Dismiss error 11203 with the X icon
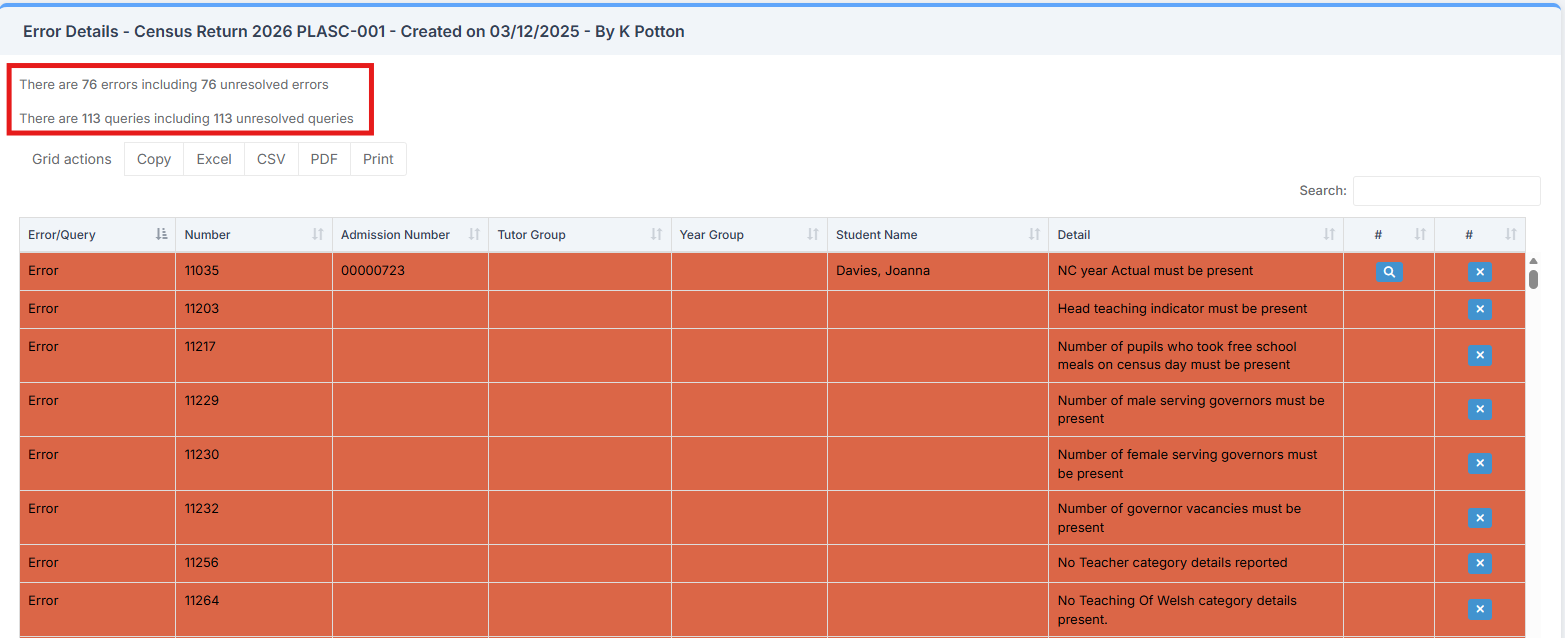The height and width of the screenshot is (638, 1565). 1479,309
